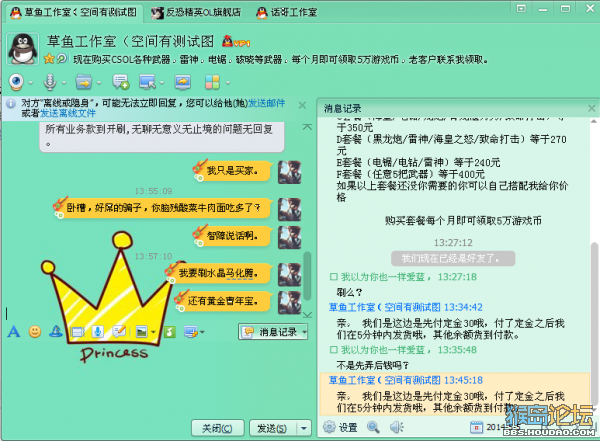Jump to top of chat with up arrow

(307, 127)
